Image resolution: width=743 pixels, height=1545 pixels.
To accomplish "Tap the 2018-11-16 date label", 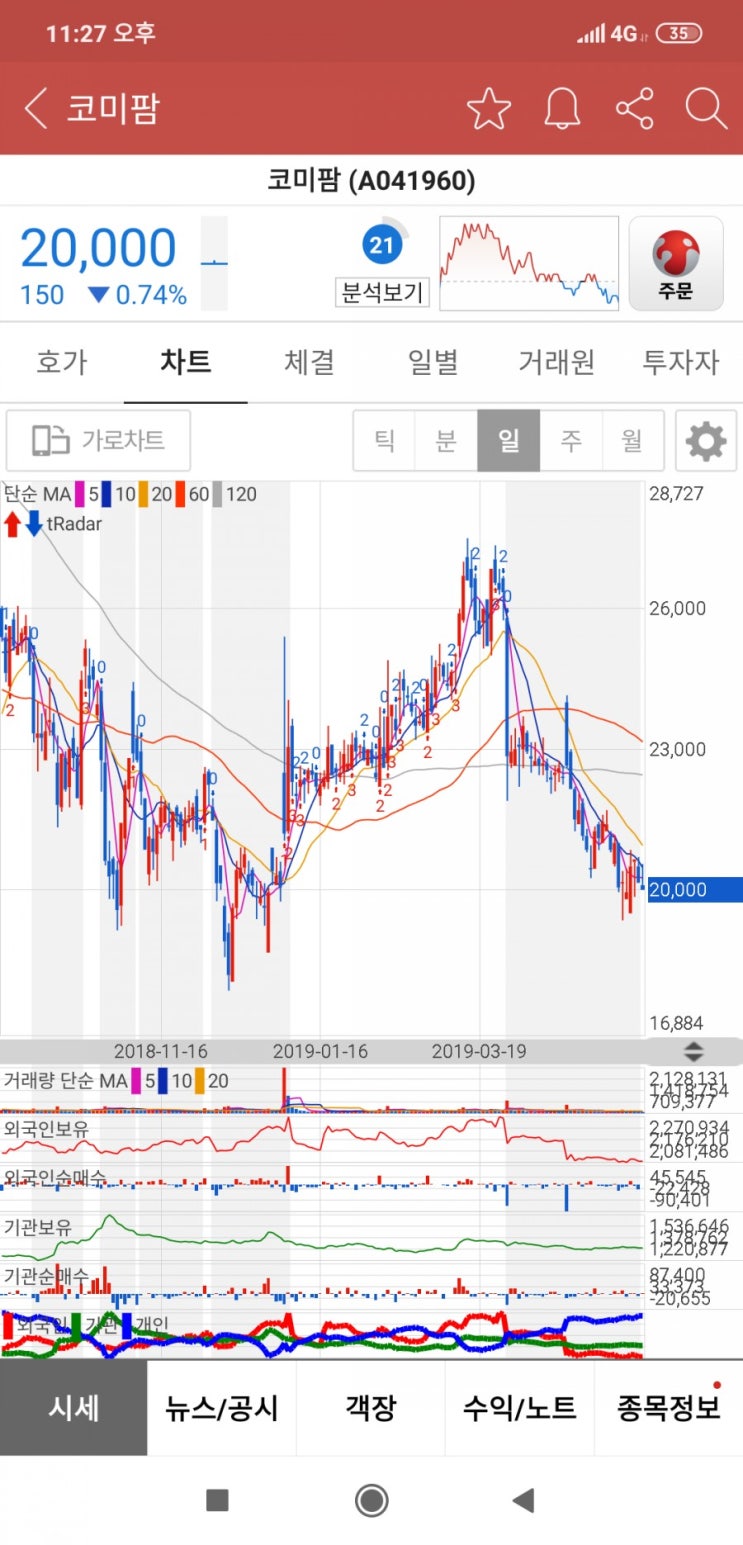I will (160, 1052).
